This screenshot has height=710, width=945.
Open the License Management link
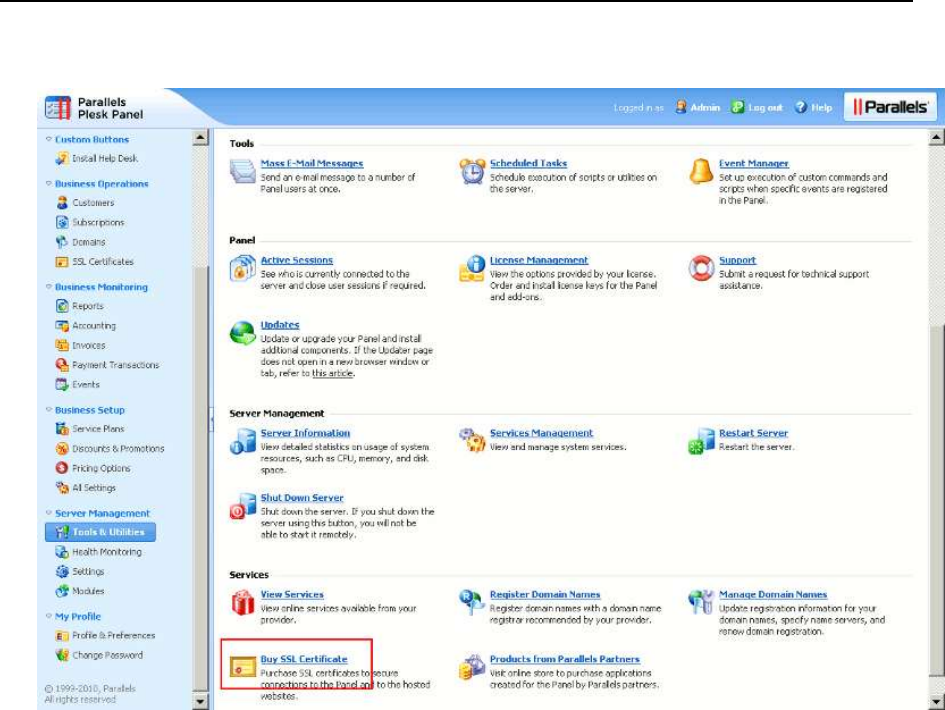click(x=539, y=260)
